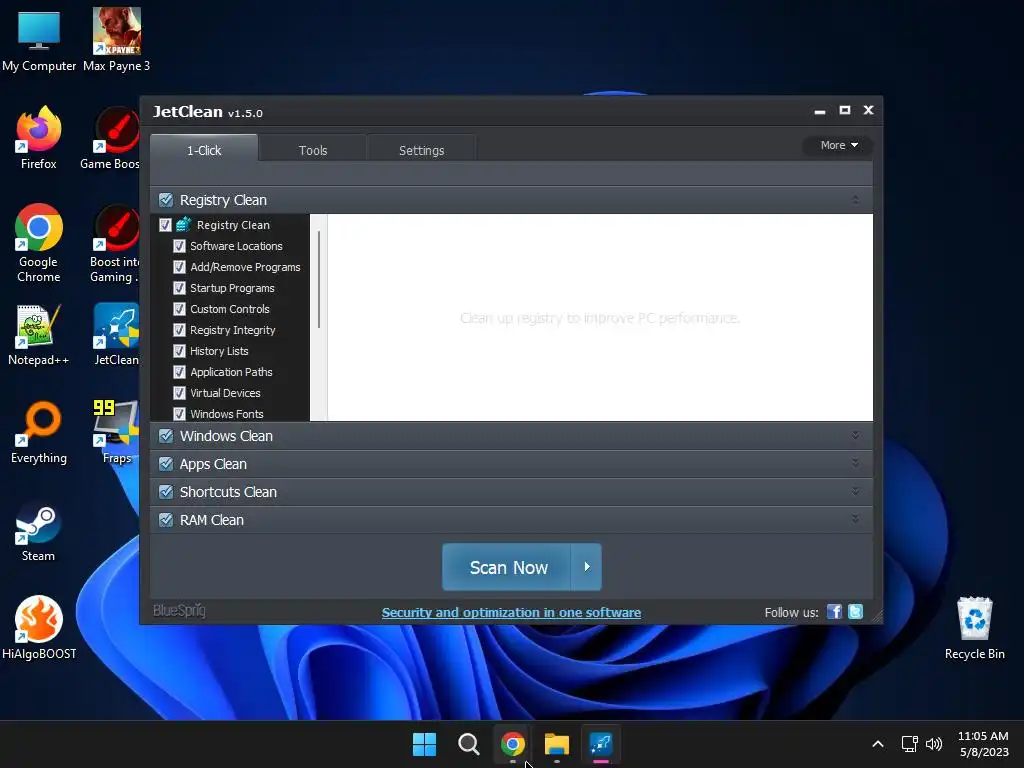
Task: Open the More dropdown menu
Action: (x=839, y=145)
